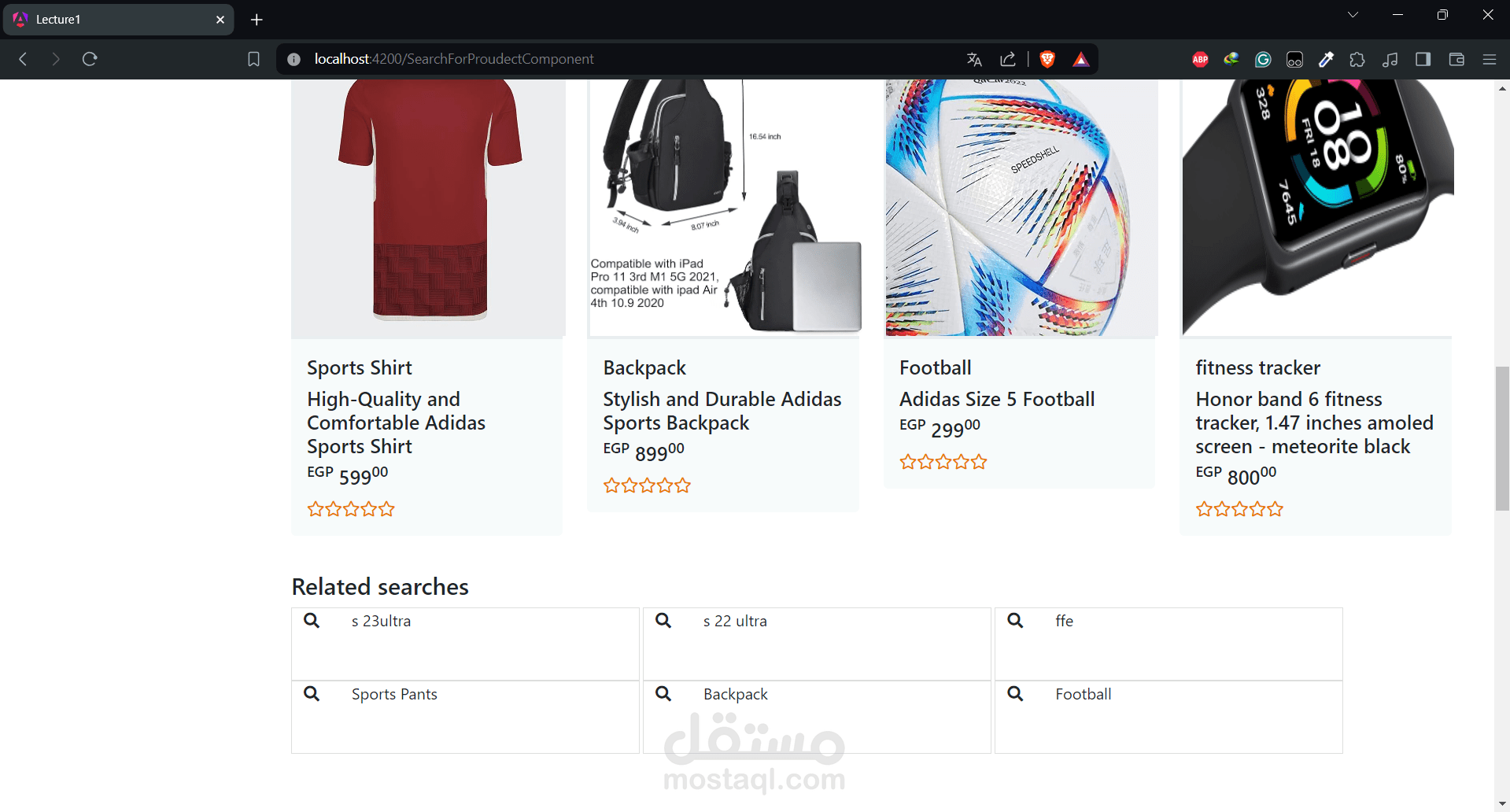The height and width of the screenshot is (812, 1510).
Task: Open the color picker eyedropper extension
Action: (1326, 59)
